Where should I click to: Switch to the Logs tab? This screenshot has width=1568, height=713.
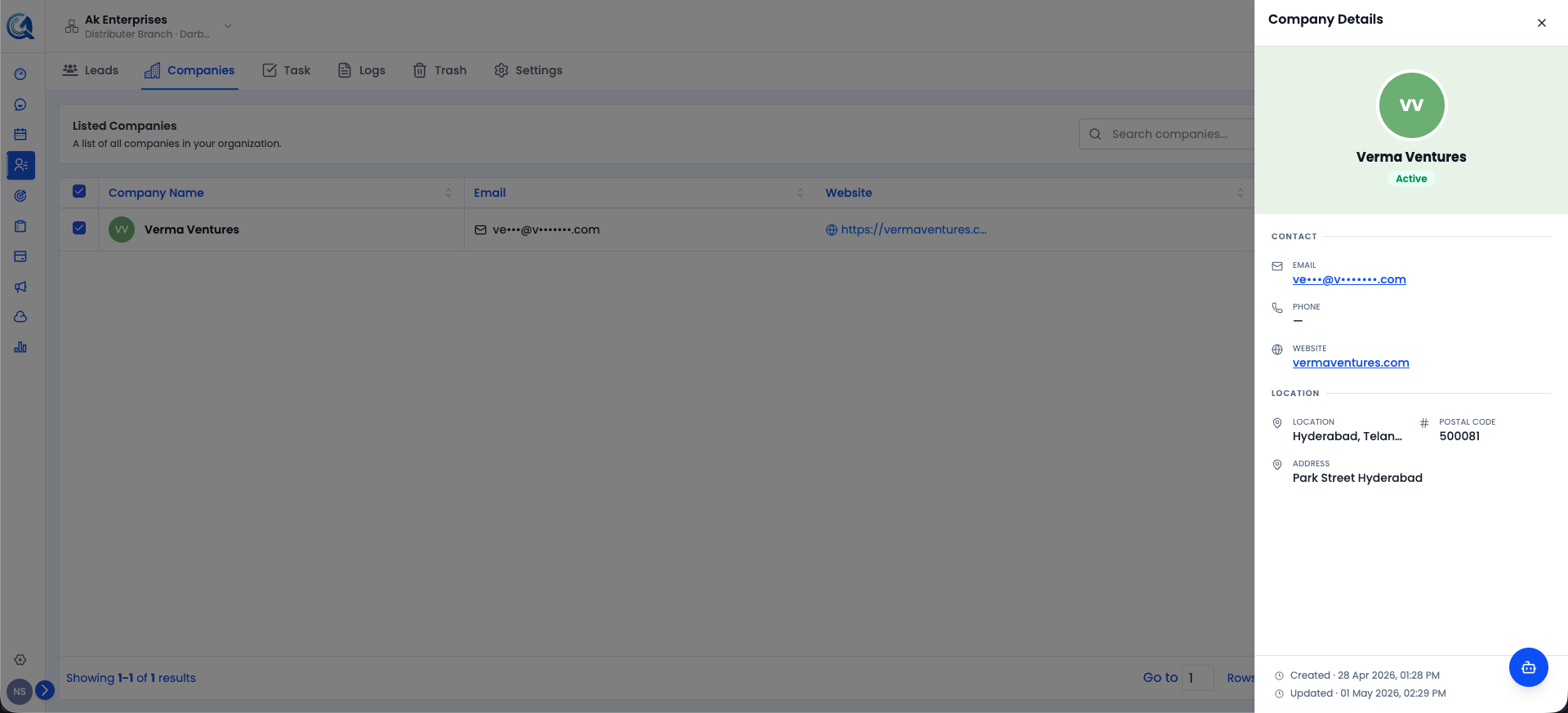(x=362, y=70)
